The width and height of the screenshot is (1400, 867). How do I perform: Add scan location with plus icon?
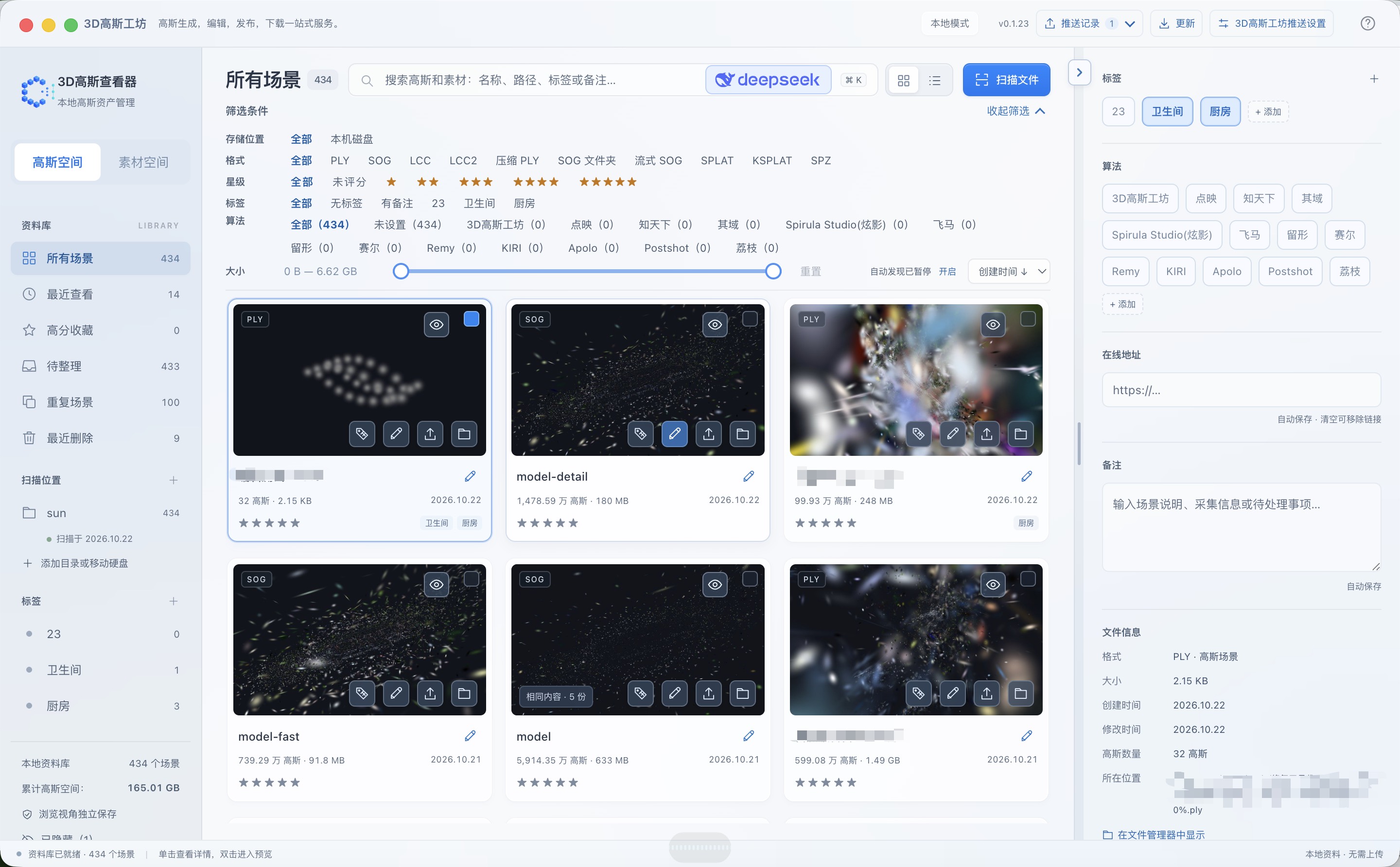[x=173, y=480]
